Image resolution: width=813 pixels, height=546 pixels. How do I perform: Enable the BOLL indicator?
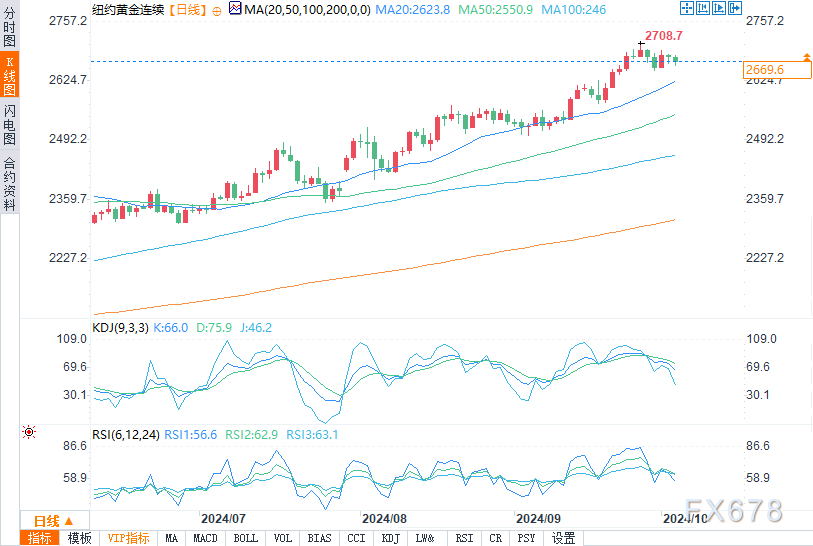click(246, 538)
